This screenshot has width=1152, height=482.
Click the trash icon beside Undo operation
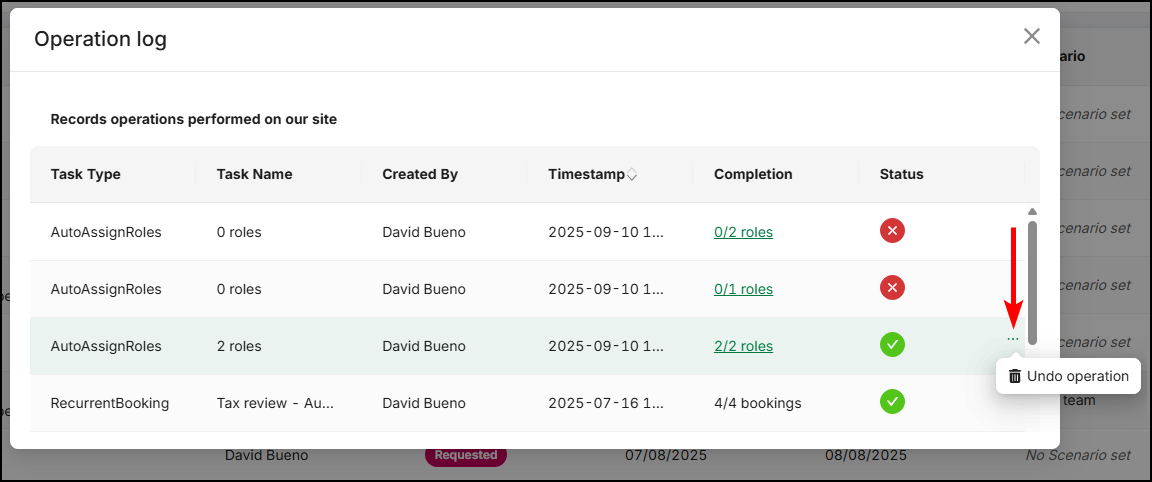click(x=1015, y=376)
